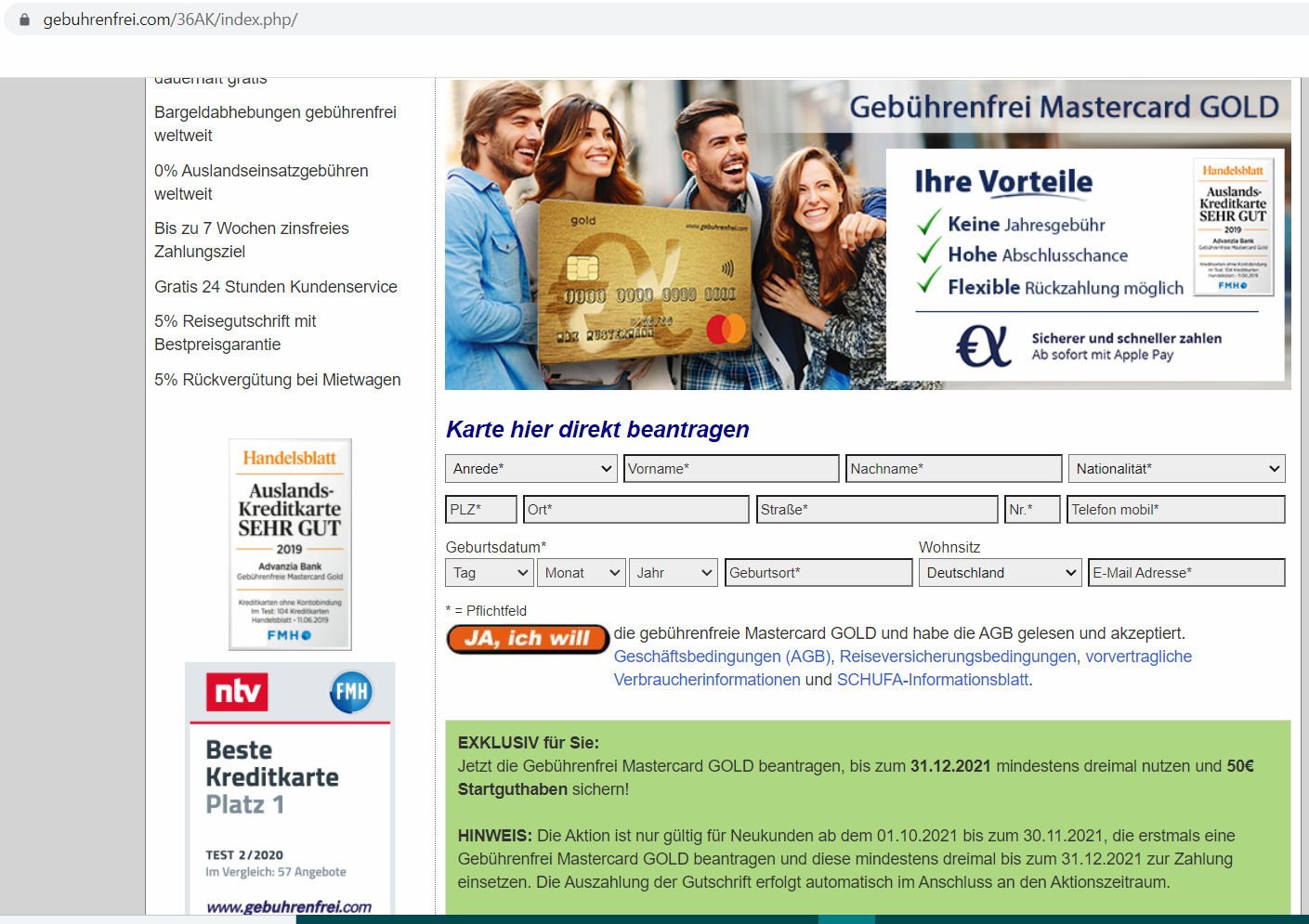The height and width of the screenshot is (924, 1309).
Task: Click 'Sicherer und schneller zahlen' text
Action: click(x=1127, y=338)
